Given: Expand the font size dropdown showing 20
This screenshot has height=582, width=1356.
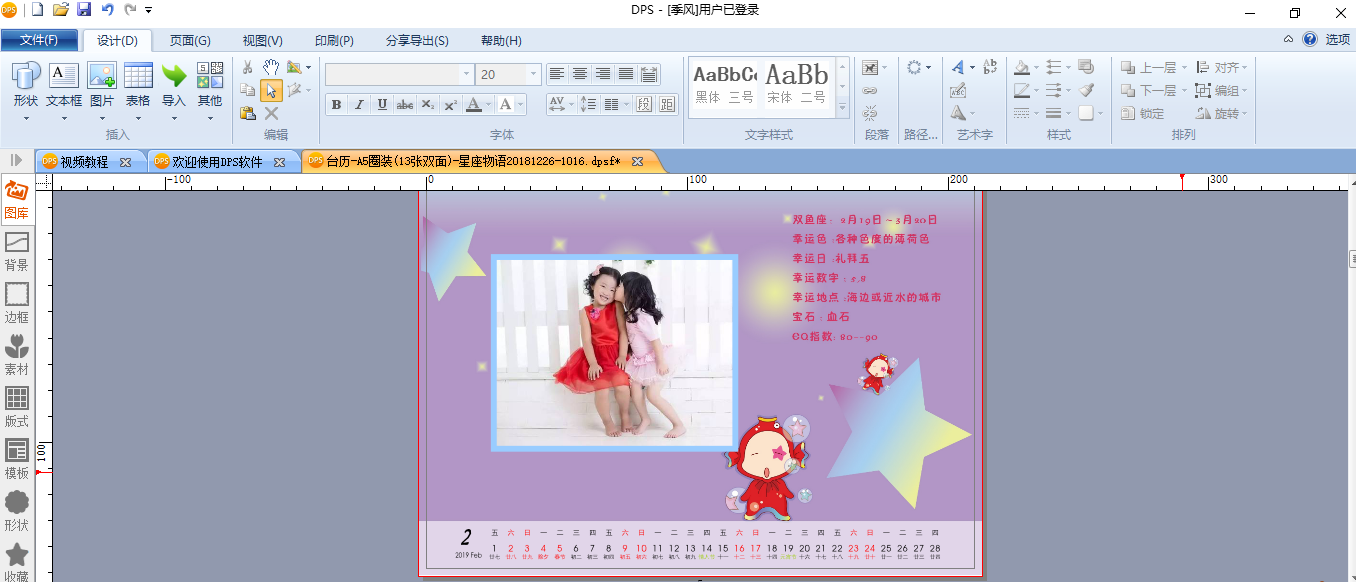Looking at the screenshot, I should pos(534,74).
